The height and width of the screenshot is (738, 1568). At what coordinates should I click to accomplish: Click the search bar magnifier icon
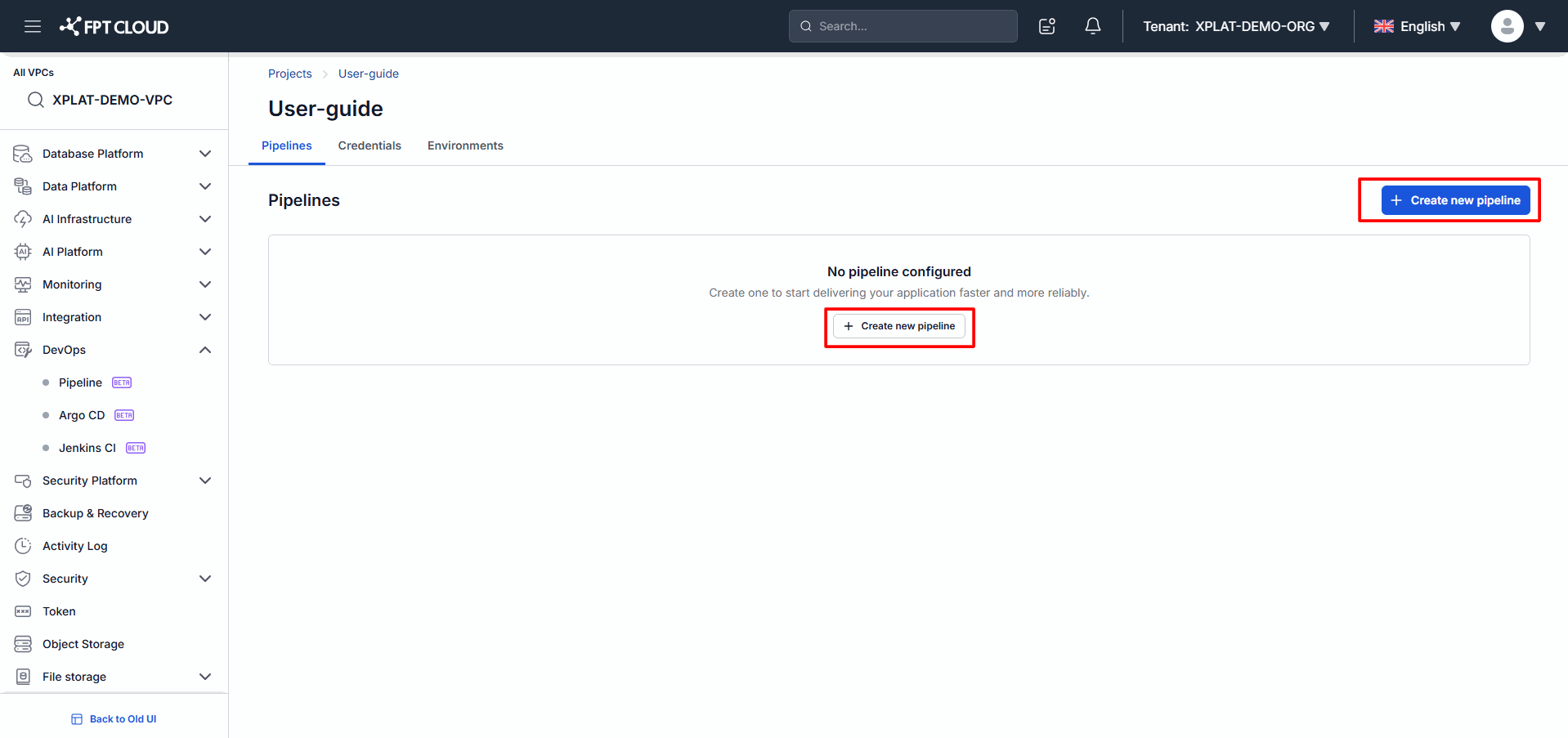[806, 26]
